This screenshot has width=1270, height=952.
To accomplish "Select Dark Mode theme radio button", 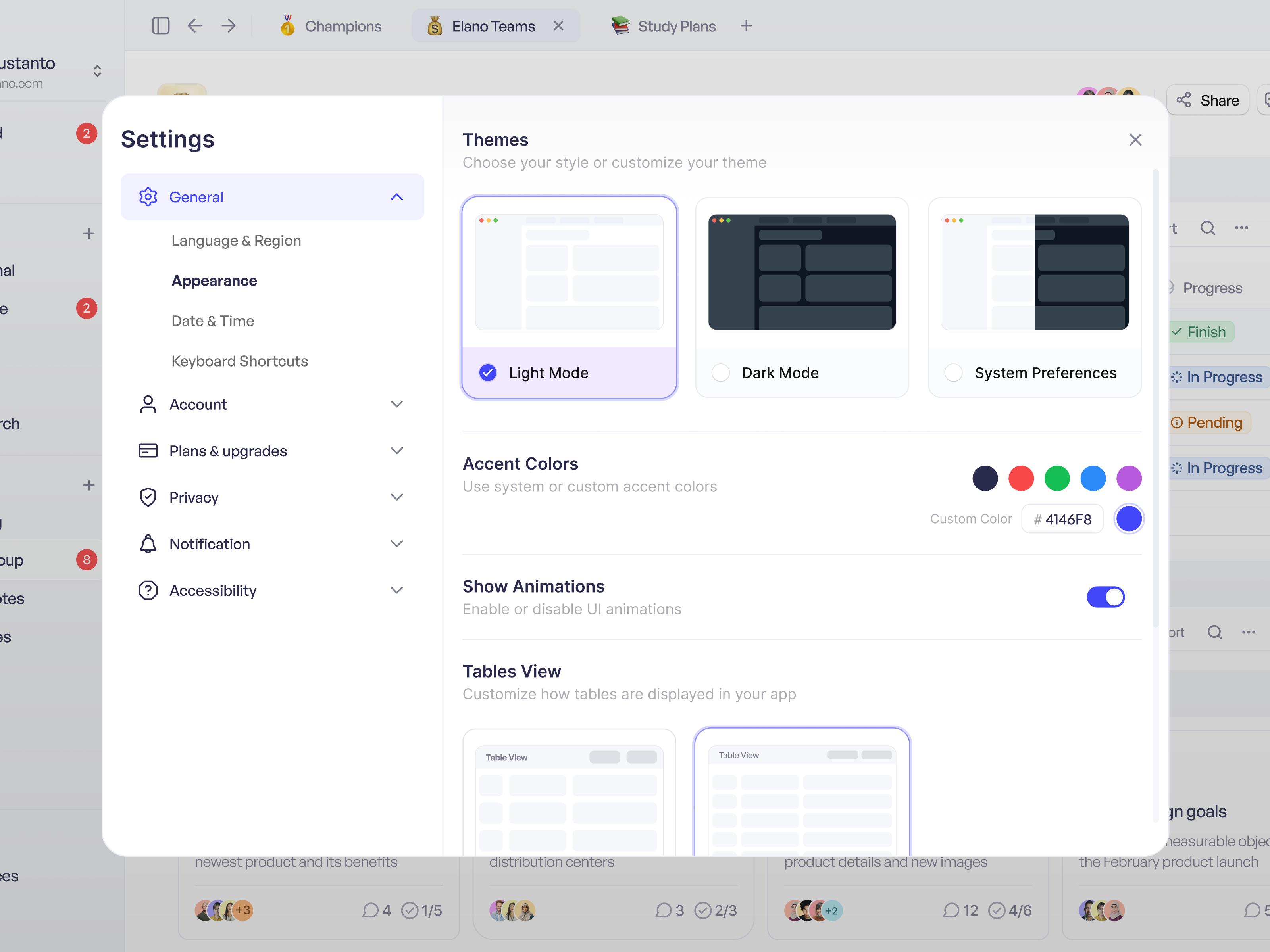I will pos(720,372).
